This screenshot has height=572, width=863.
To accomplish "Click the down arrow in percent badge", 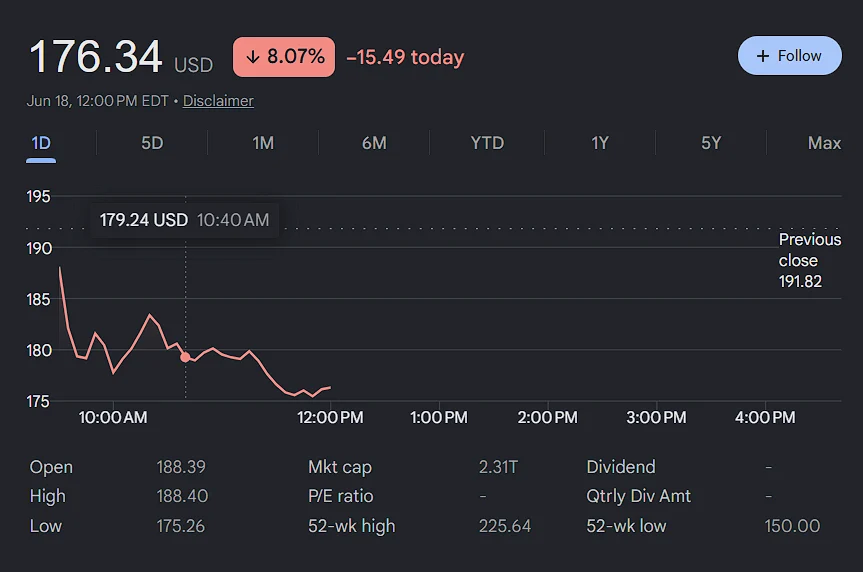I will (x=253, y=57).
